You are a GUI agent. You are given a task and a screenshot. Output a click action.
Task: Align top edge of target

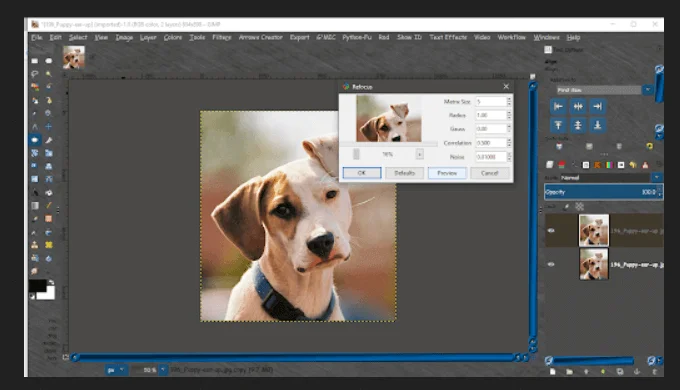tap(558, 125)
